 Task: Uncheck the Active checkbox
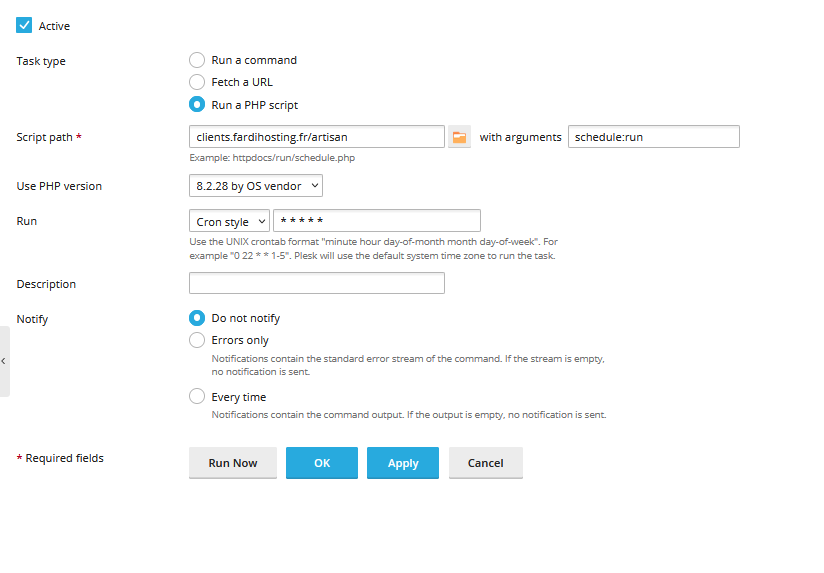(x=25, y=26)
